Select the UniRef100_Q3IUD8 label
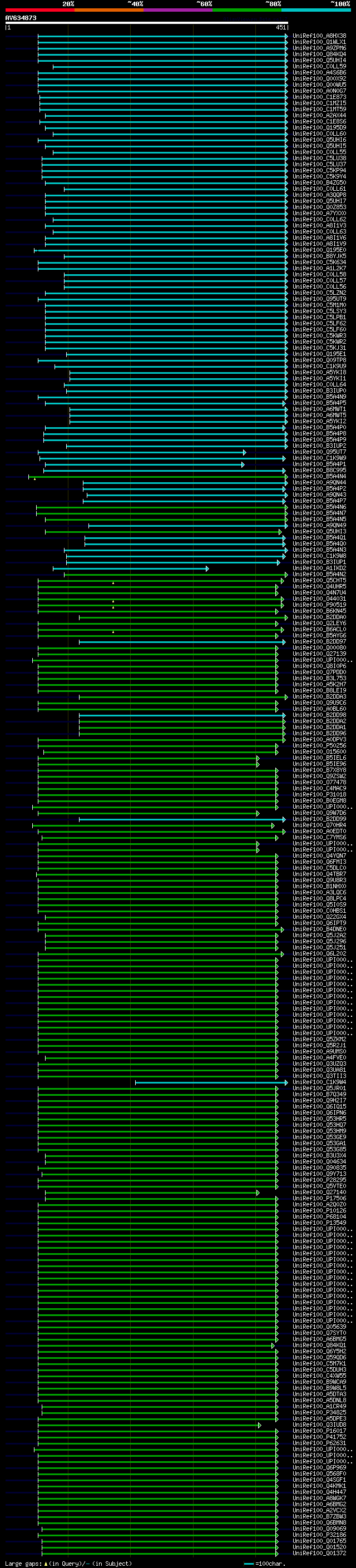The width and height of the screenshot is (356, 1568). tap(319, 1425)
